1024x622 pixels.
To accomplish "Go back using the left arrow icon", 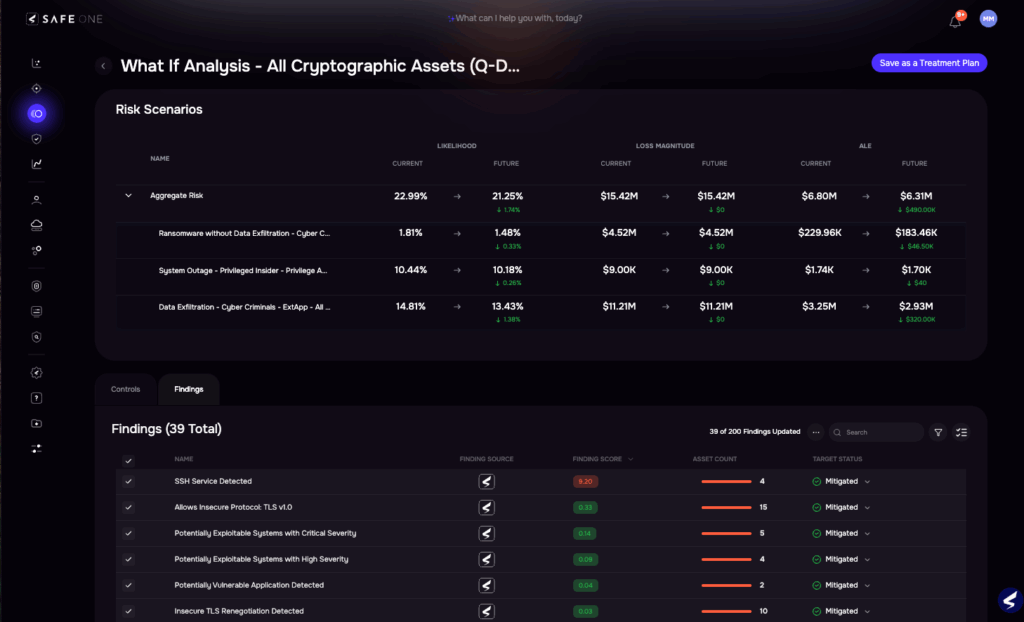I will [x=103, y=66].
